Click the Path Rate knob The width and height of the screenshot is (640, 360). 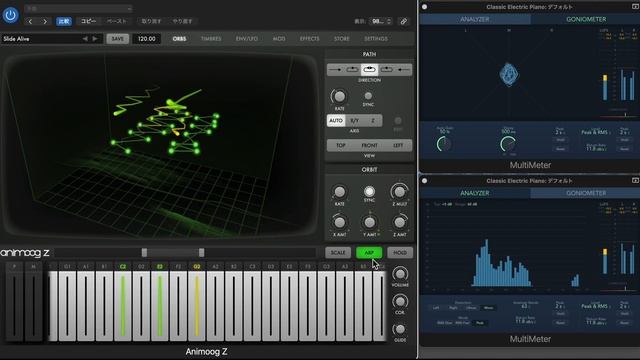pos(339,97)
